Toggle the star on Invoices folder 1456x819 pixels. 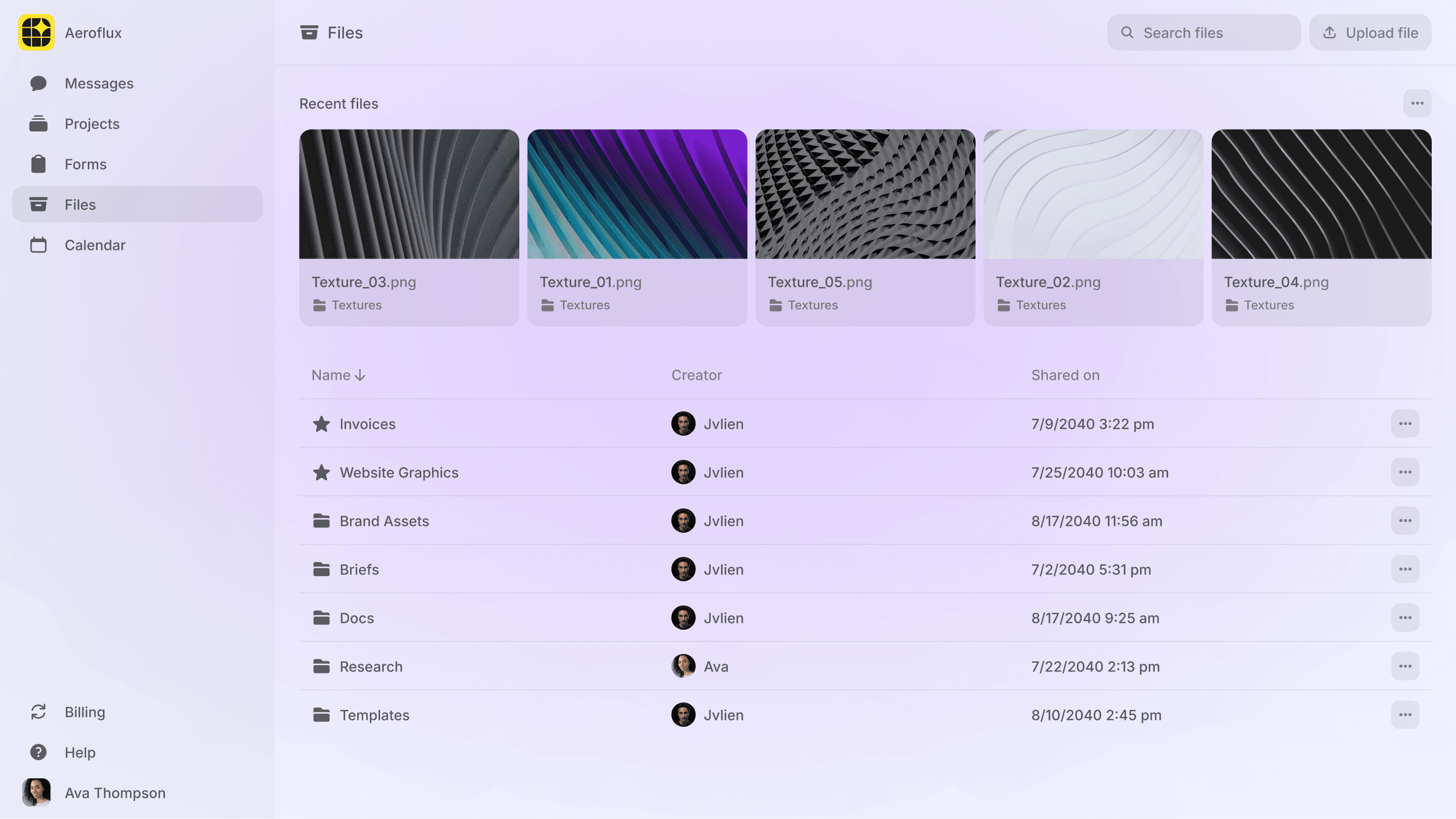[x=321, y=424]
